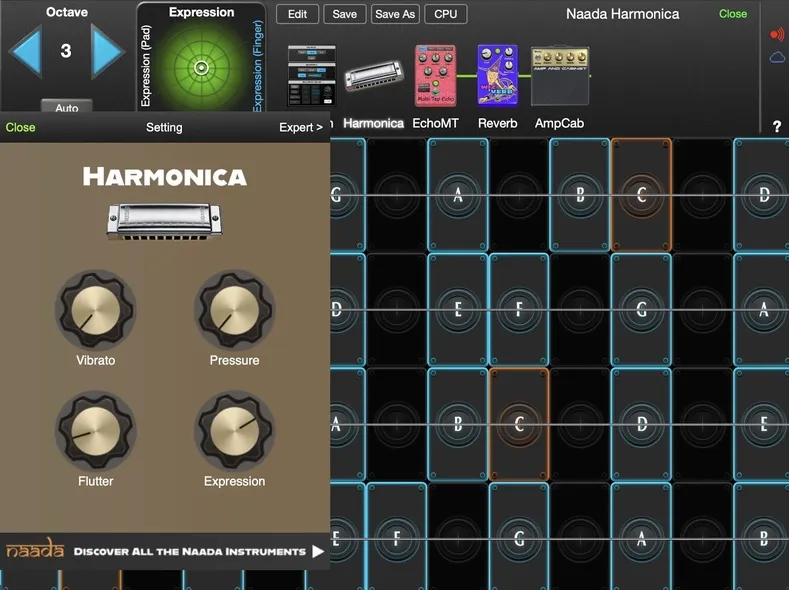Play the orange C pad in top row
This screenshot has width=789, height=590.
(642, 195)
